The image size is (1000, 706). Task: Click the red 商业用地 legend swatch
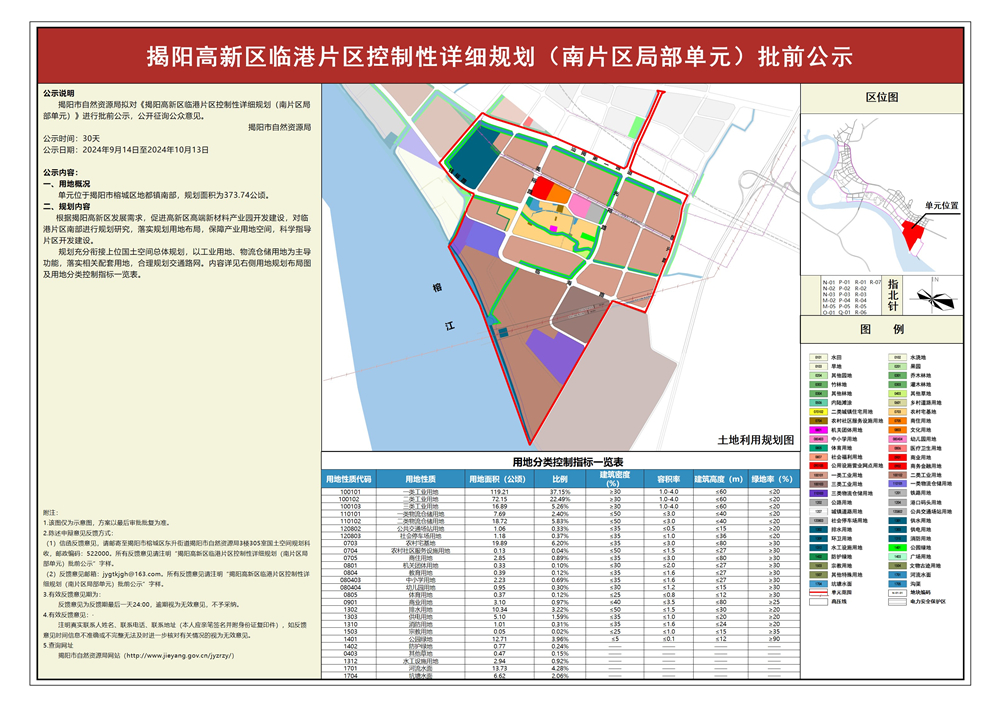click(x=897, y=457)
